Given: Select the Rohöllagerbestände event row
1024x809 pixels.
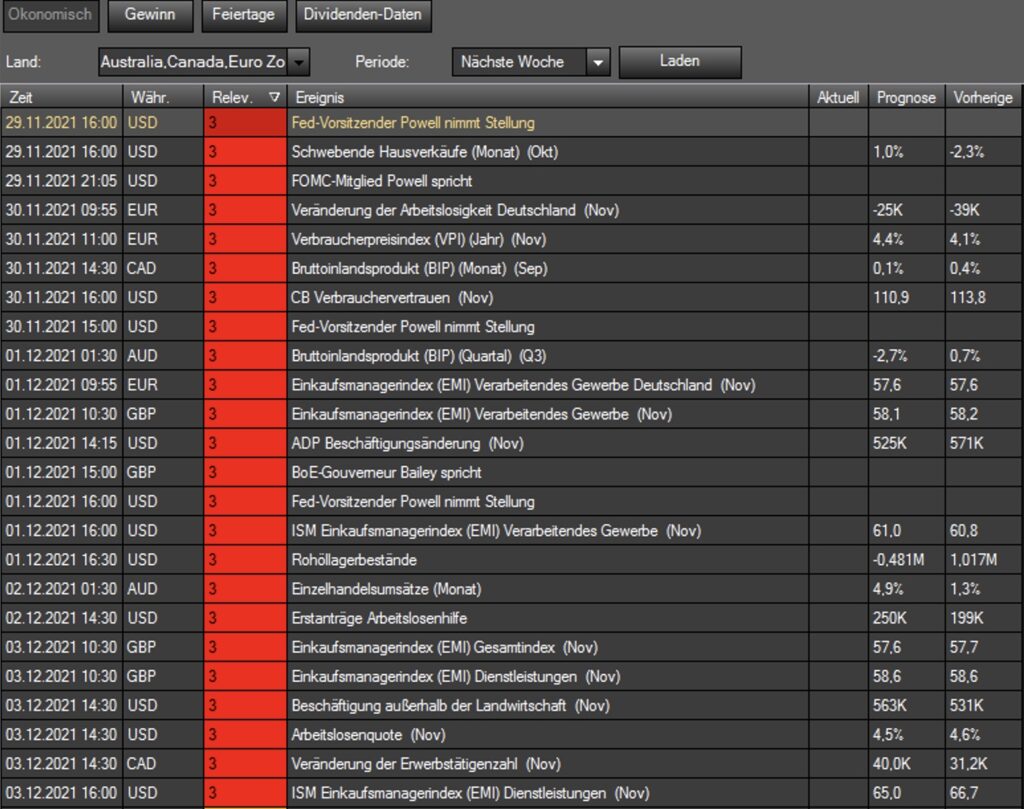Looking at the screenshot, I should (x=354, y=560).
